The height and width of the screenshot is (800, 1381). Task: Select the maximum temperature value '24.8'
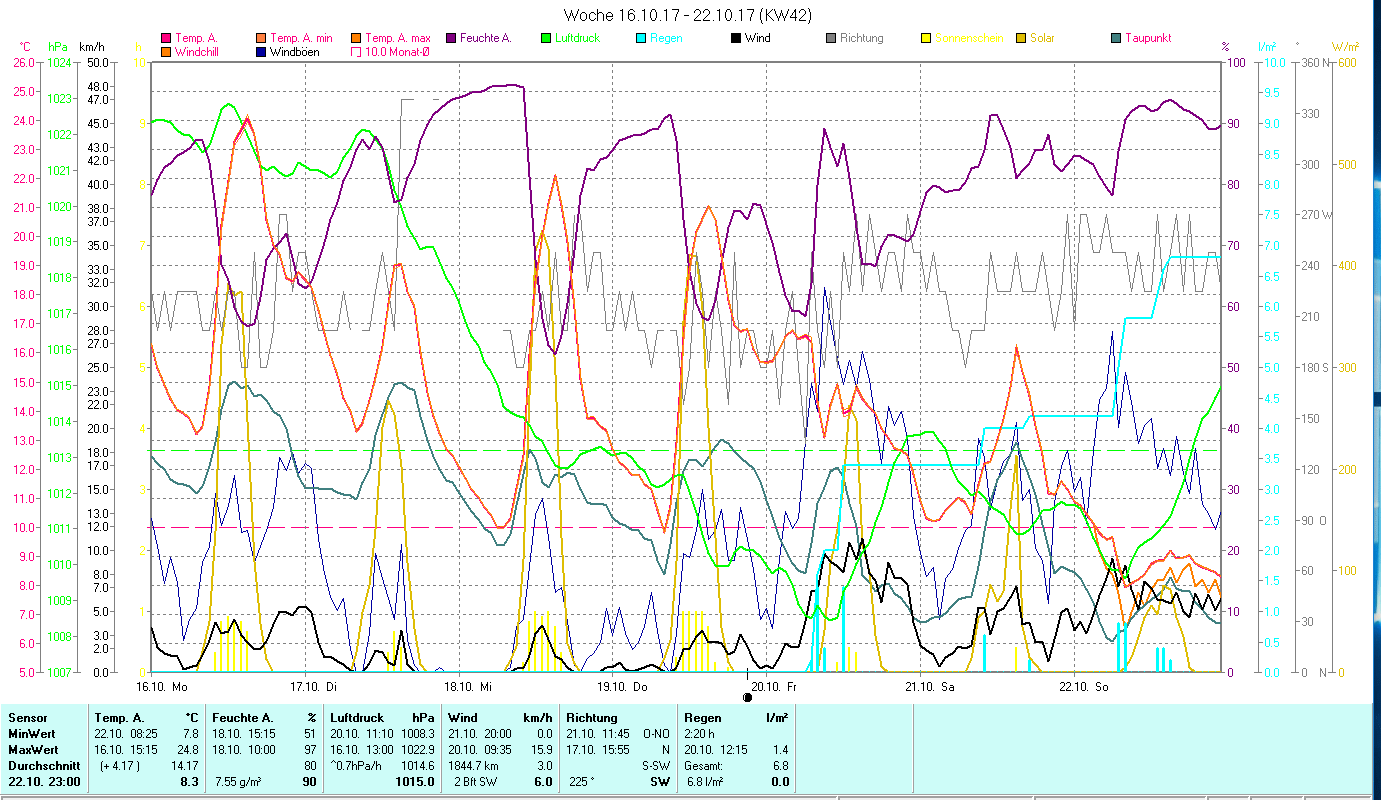pos(190,750)
